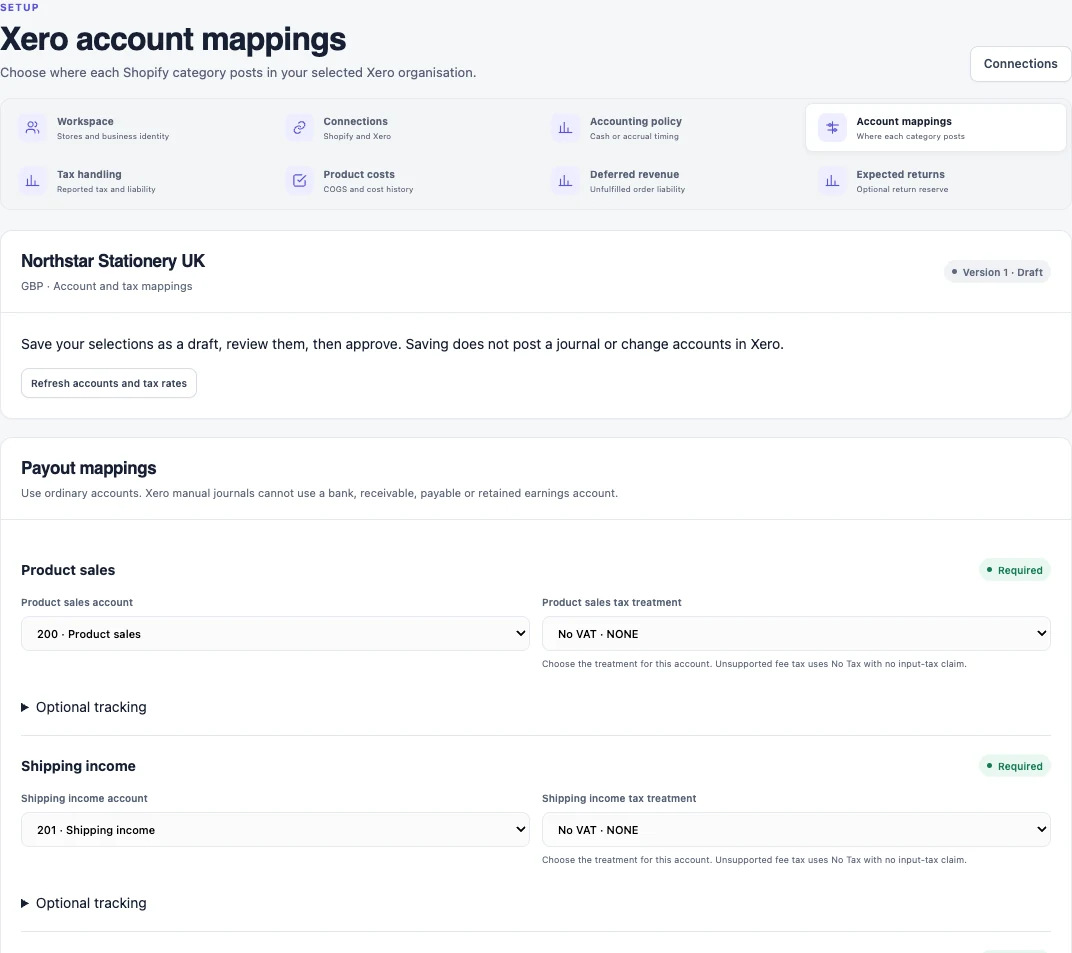
Task: Click the 'Shipping income account' field label
Action: click(x=84, y=798)
